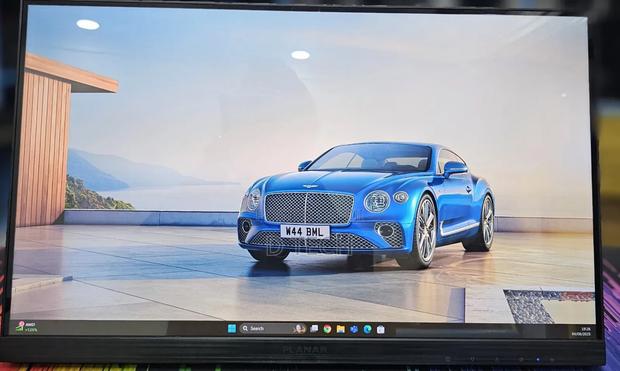The image size is (620, 371).
Task: Open the stock widget on the taskbar
Action: tap(27, 326)
